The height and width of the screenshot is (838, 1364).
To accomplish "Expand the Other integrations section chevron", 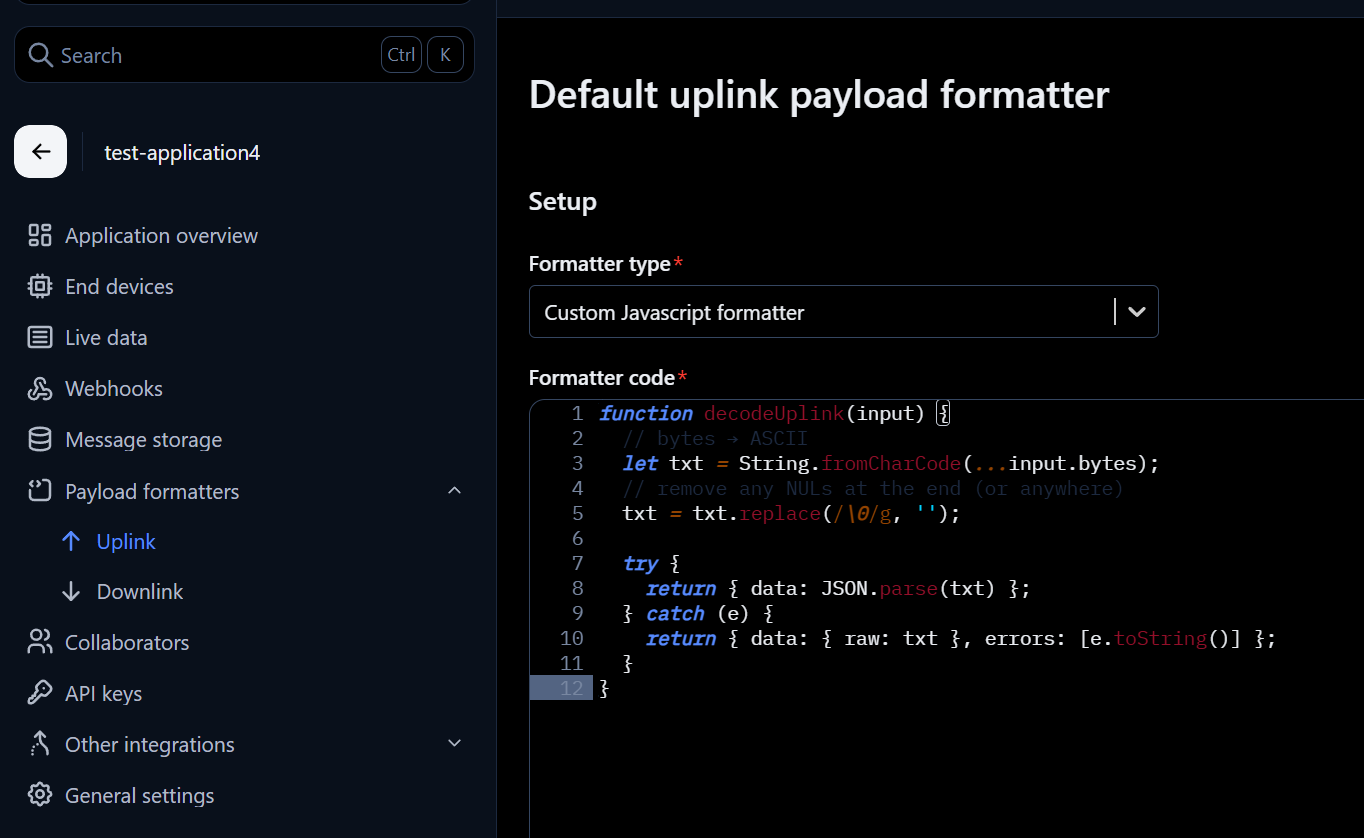I will (x=454, y=744).
